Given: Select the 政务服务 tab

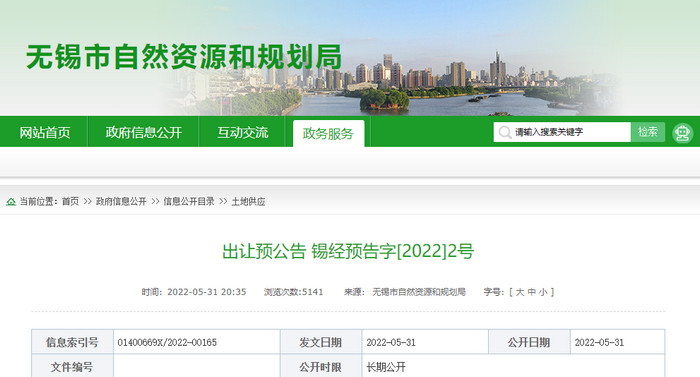Looking at the screenshot, I should click(x=328, y=134).
